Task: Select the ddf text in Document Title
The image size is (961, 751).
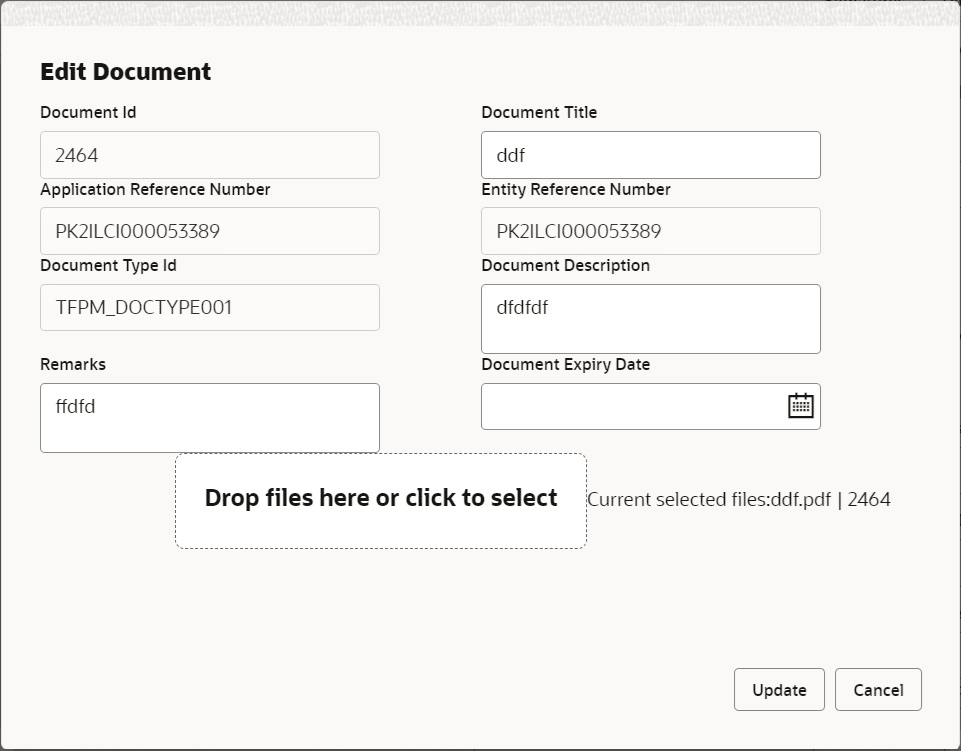Action: (508, 155)
